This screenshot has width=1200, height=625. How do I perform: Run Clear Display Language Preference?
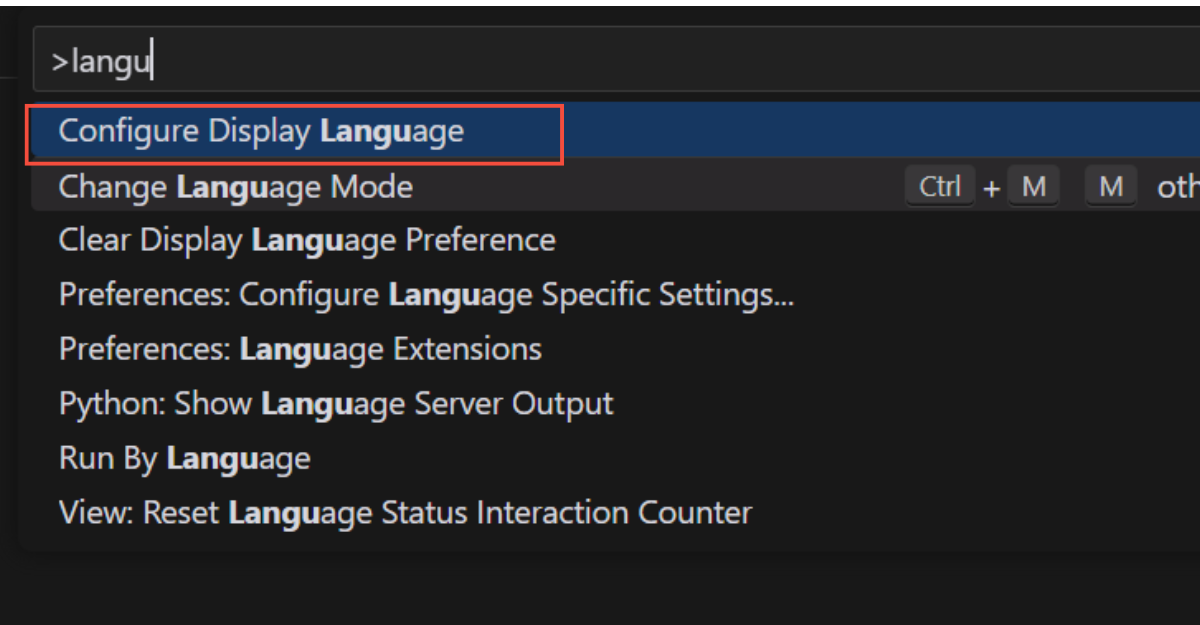coord(306,241)
